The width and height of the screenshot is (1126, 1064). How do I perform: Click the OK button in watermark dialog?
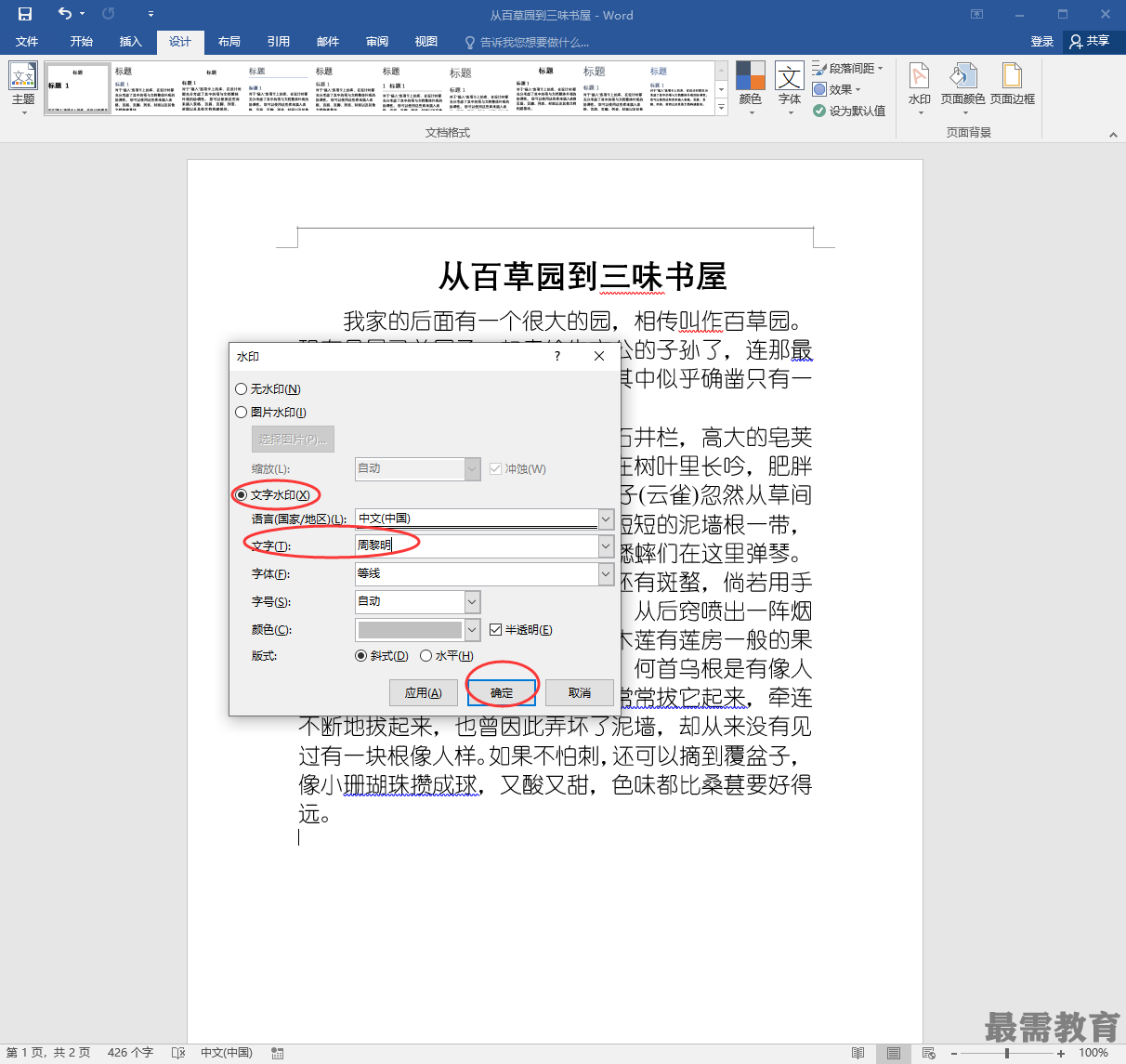(x=502, y=692)
